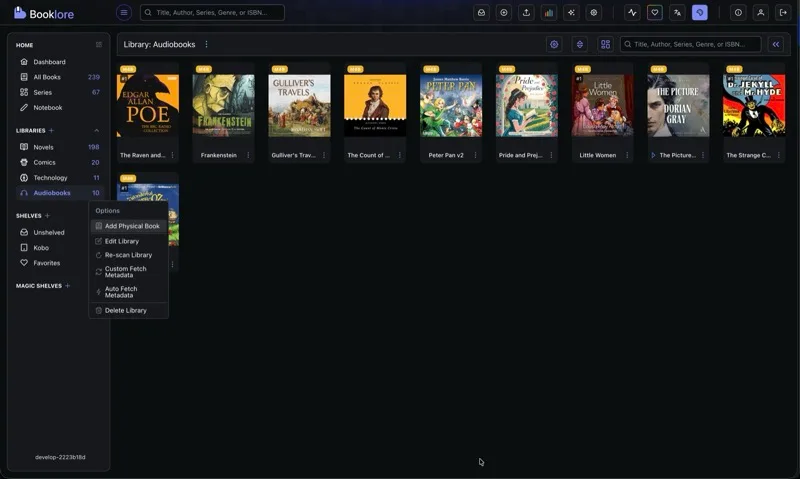The height and width of the screenshot is (479, 800).
Task: Open the three-dot menu for Frankenstein
Action: pos(248,155)
